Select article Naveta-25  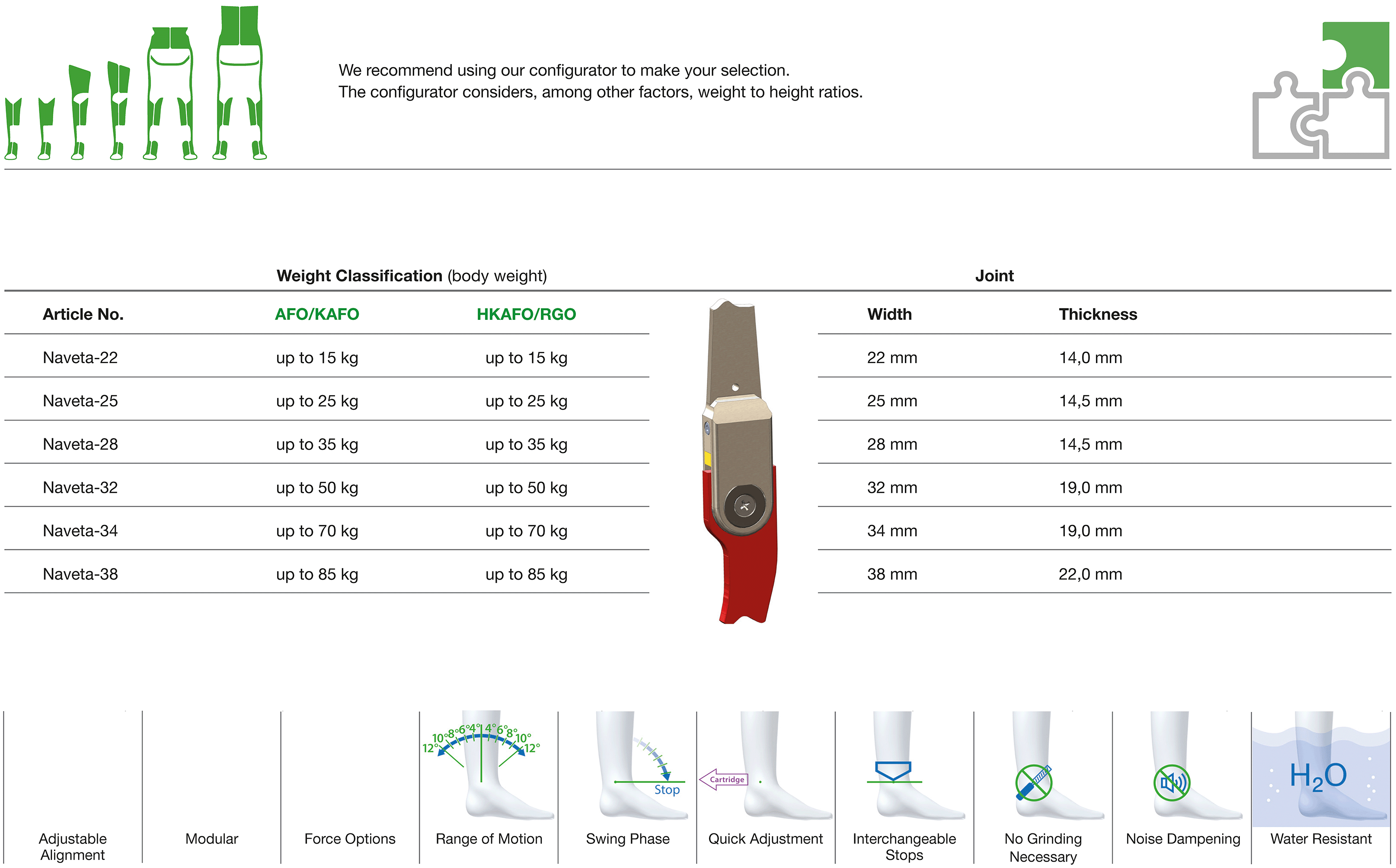pos(80,401)
